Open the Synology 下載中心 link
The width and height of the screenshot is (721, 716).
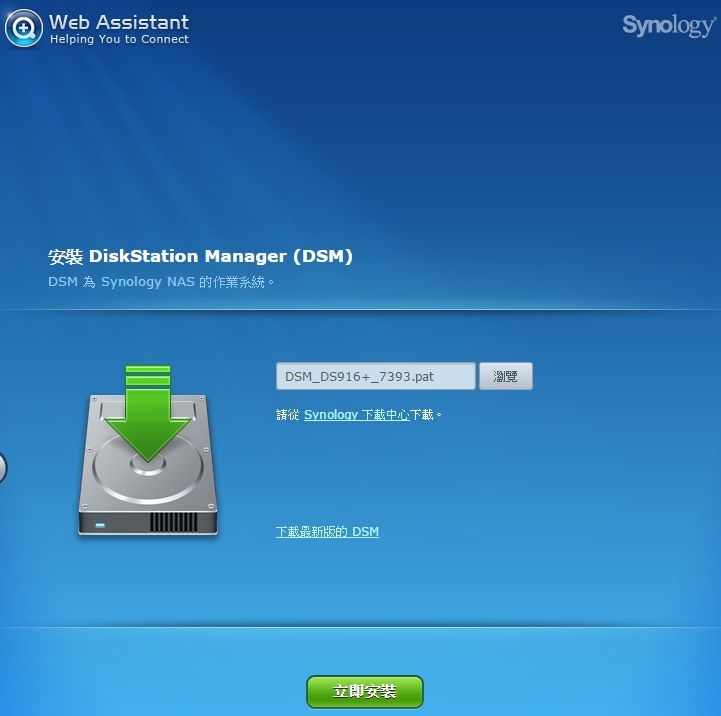356,415
